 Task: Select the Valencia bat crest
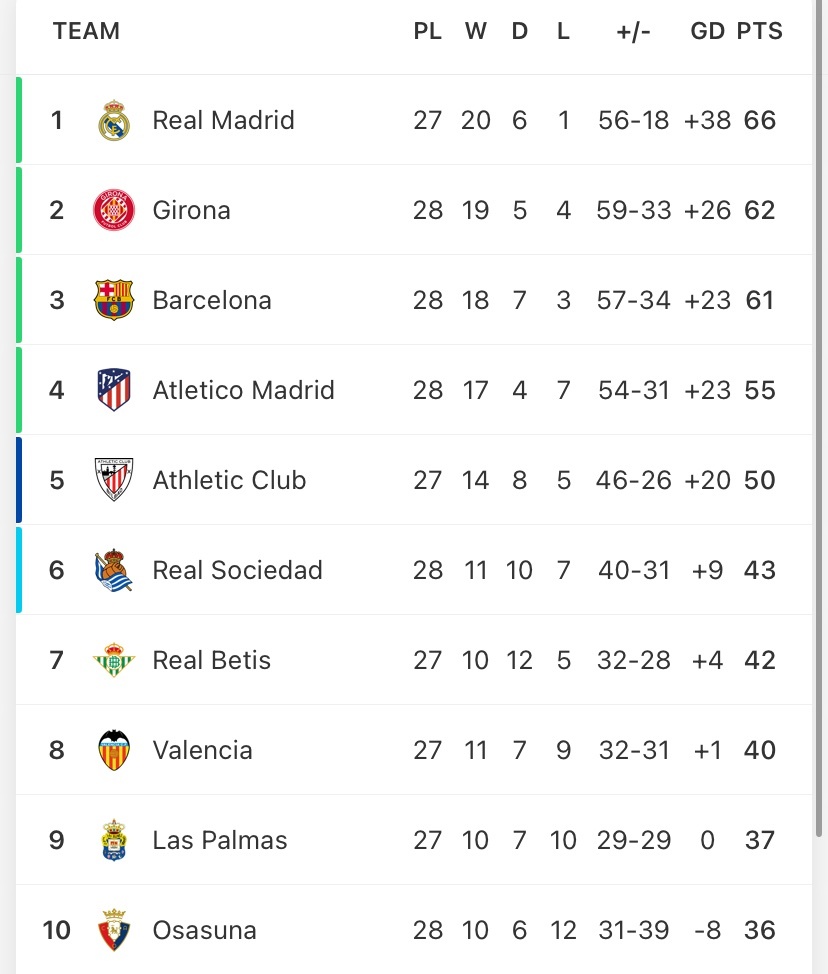113,750
